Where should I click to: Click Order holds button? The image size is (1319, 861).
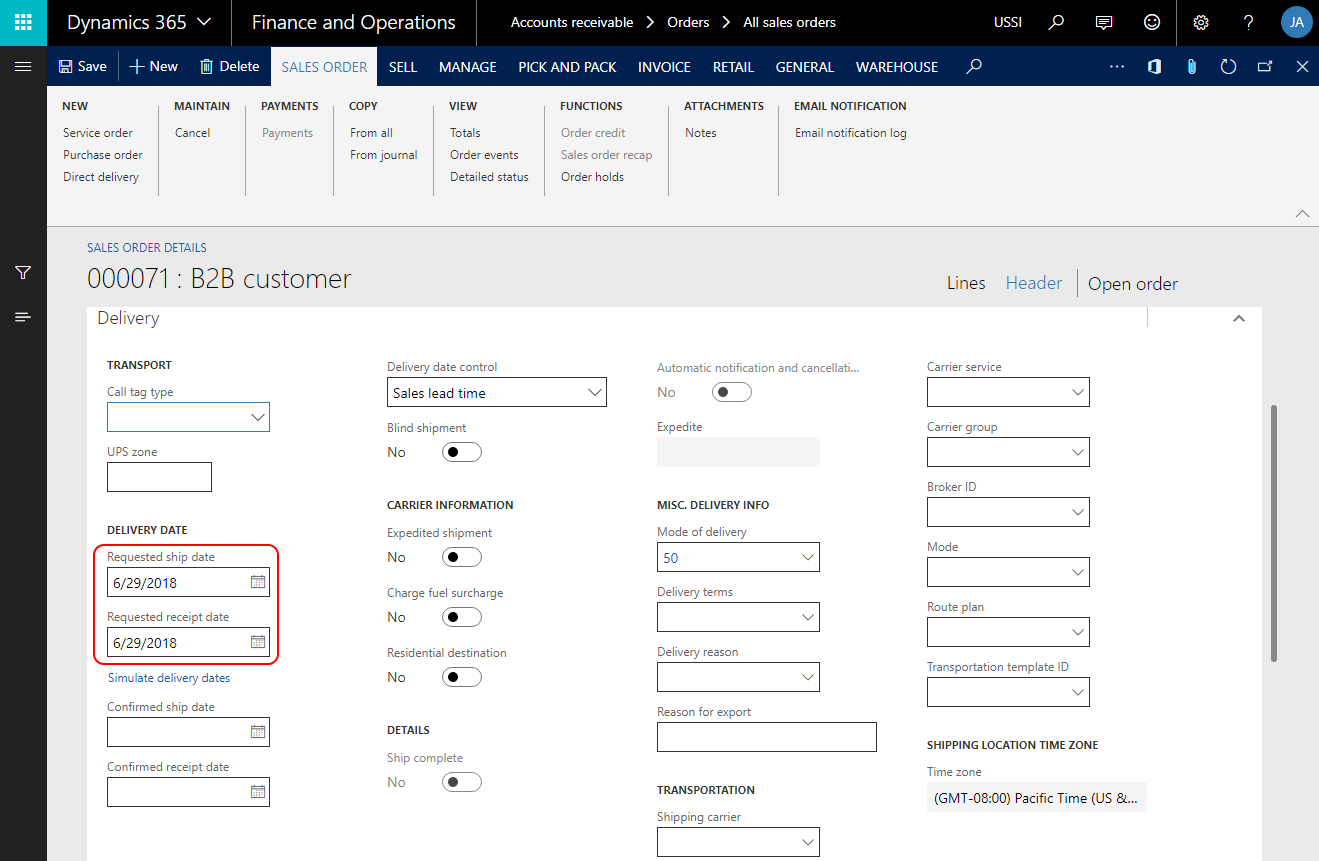click(x=592, y=177)
